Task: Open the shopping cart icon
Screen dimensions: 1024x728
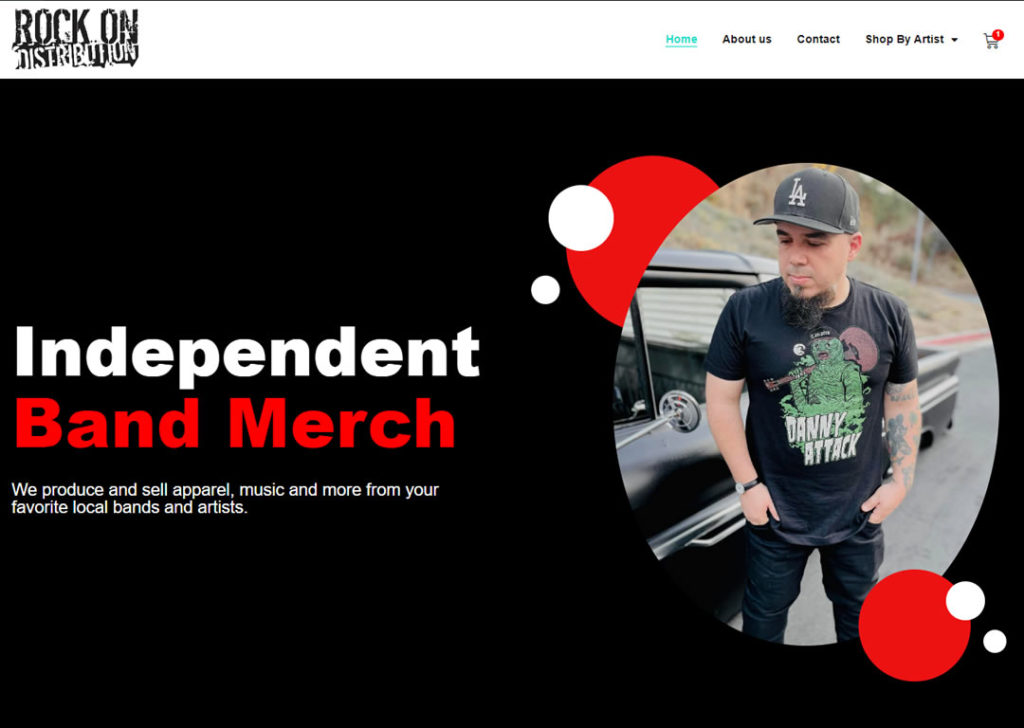Action: tap(991, 42)
